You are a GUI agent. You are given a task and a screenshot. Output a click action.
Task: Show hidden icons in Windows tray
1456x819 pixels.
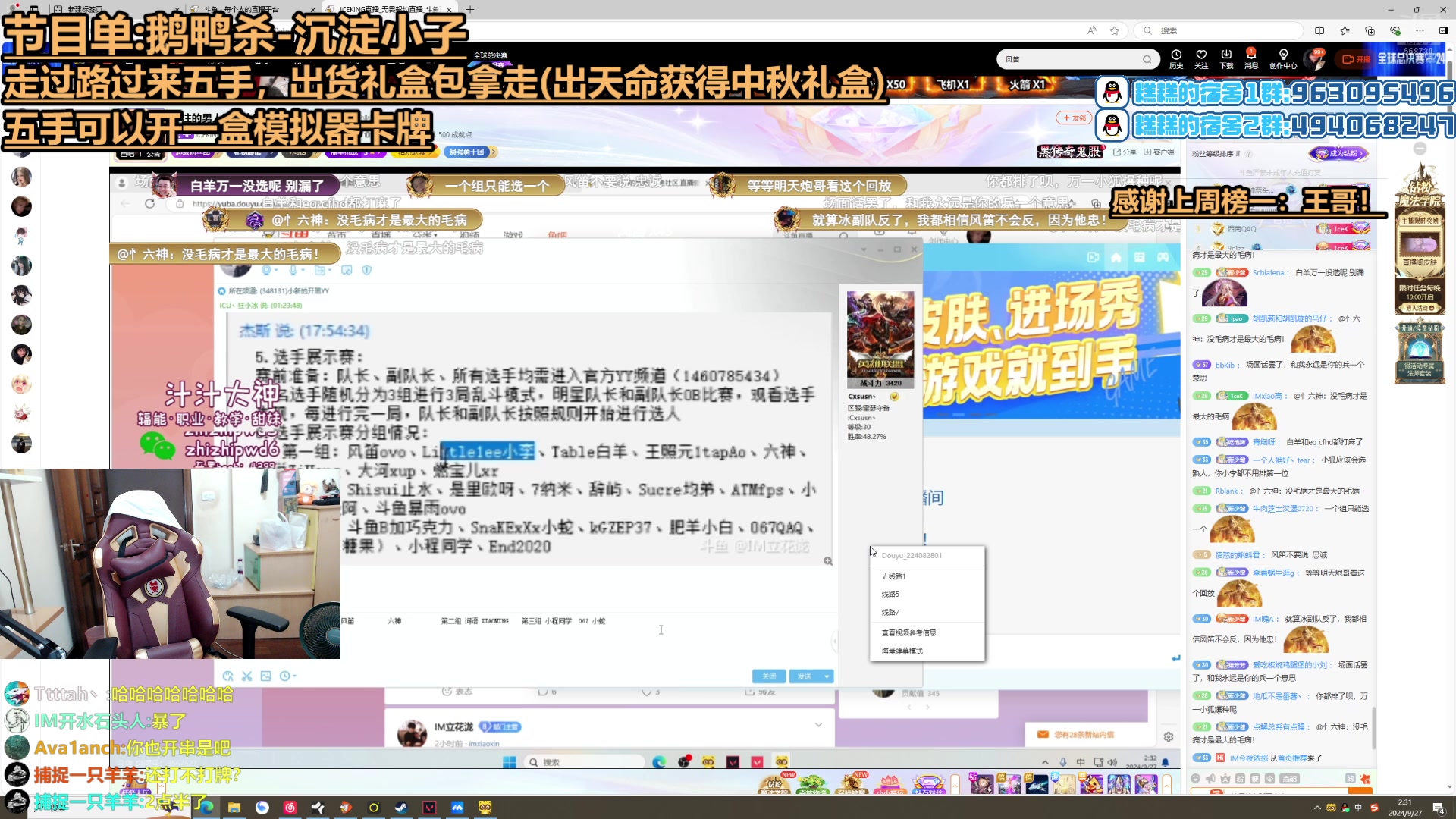[x=1316, y=808]
